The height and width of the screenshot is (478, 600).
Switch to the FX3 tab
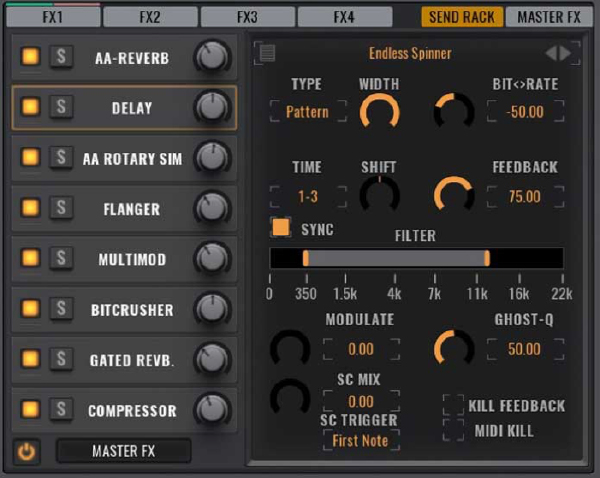click(x=248, y=17)
